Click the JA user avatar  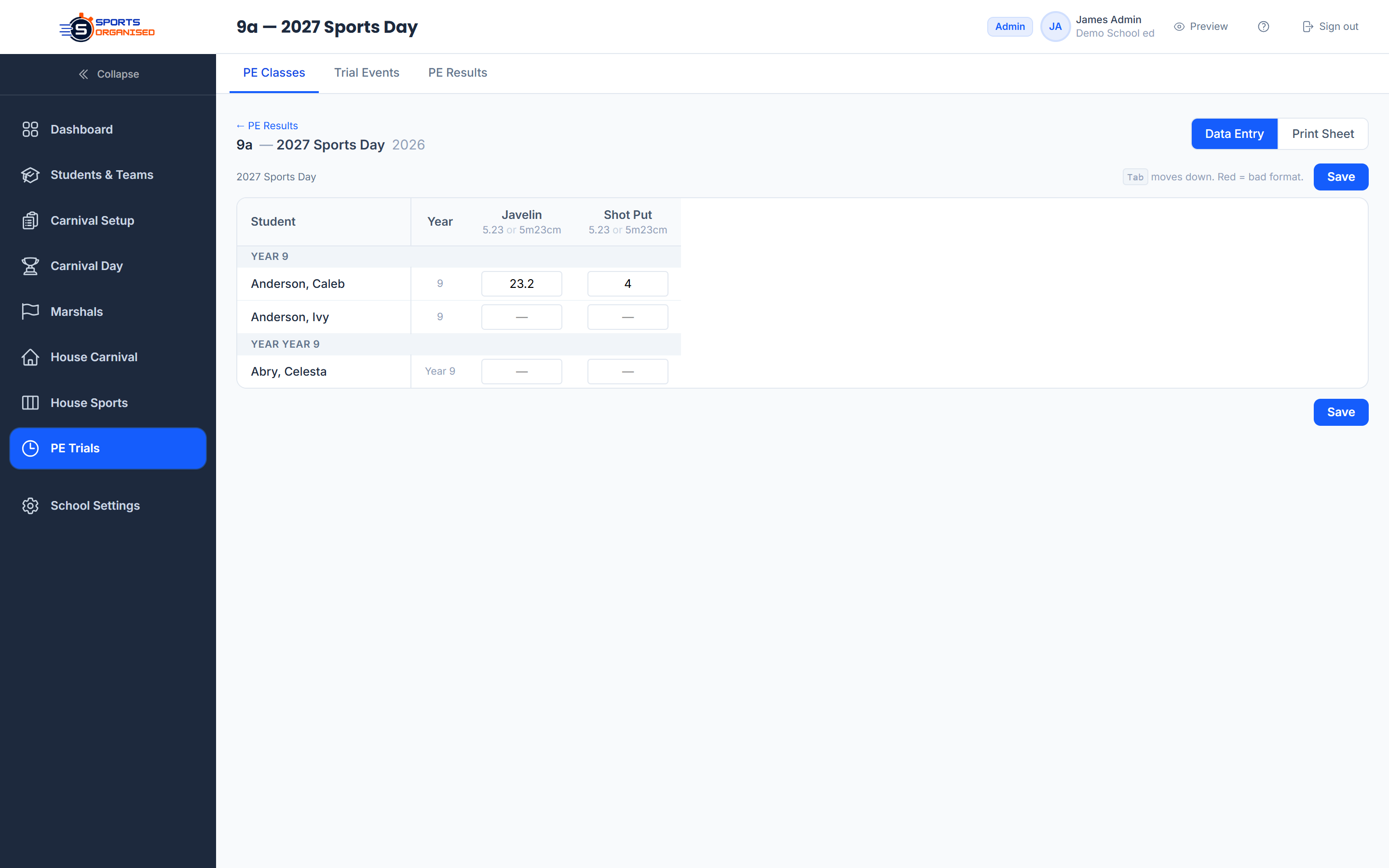pos(1055,27)
